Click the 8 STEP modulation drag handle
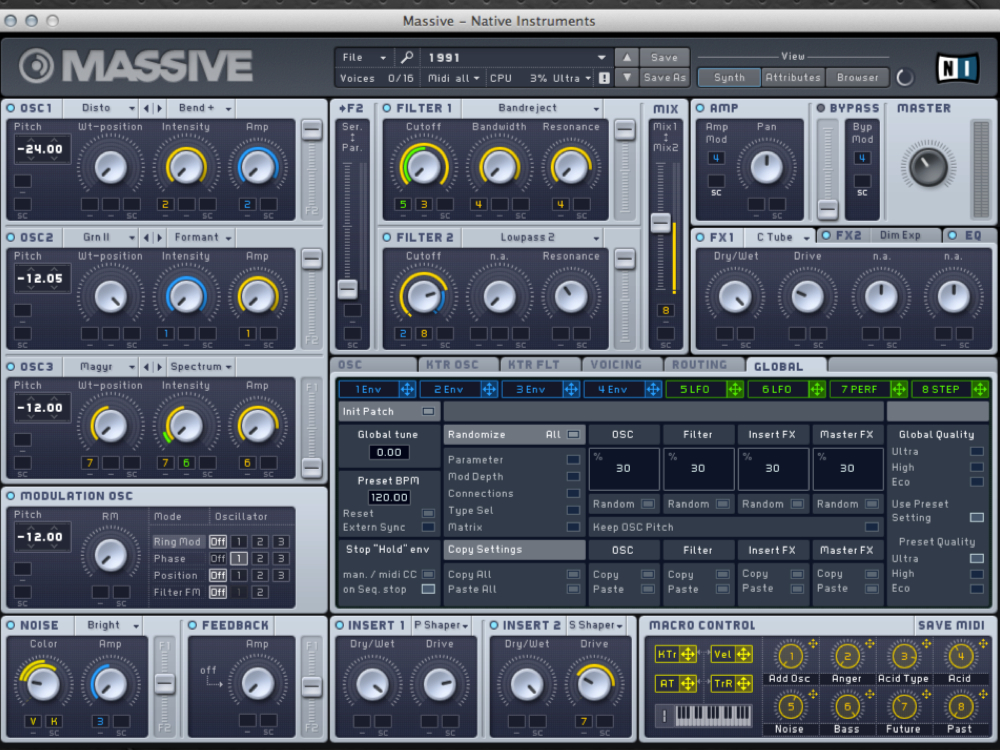Screen dimensions: 1000x750 [980, 389]
